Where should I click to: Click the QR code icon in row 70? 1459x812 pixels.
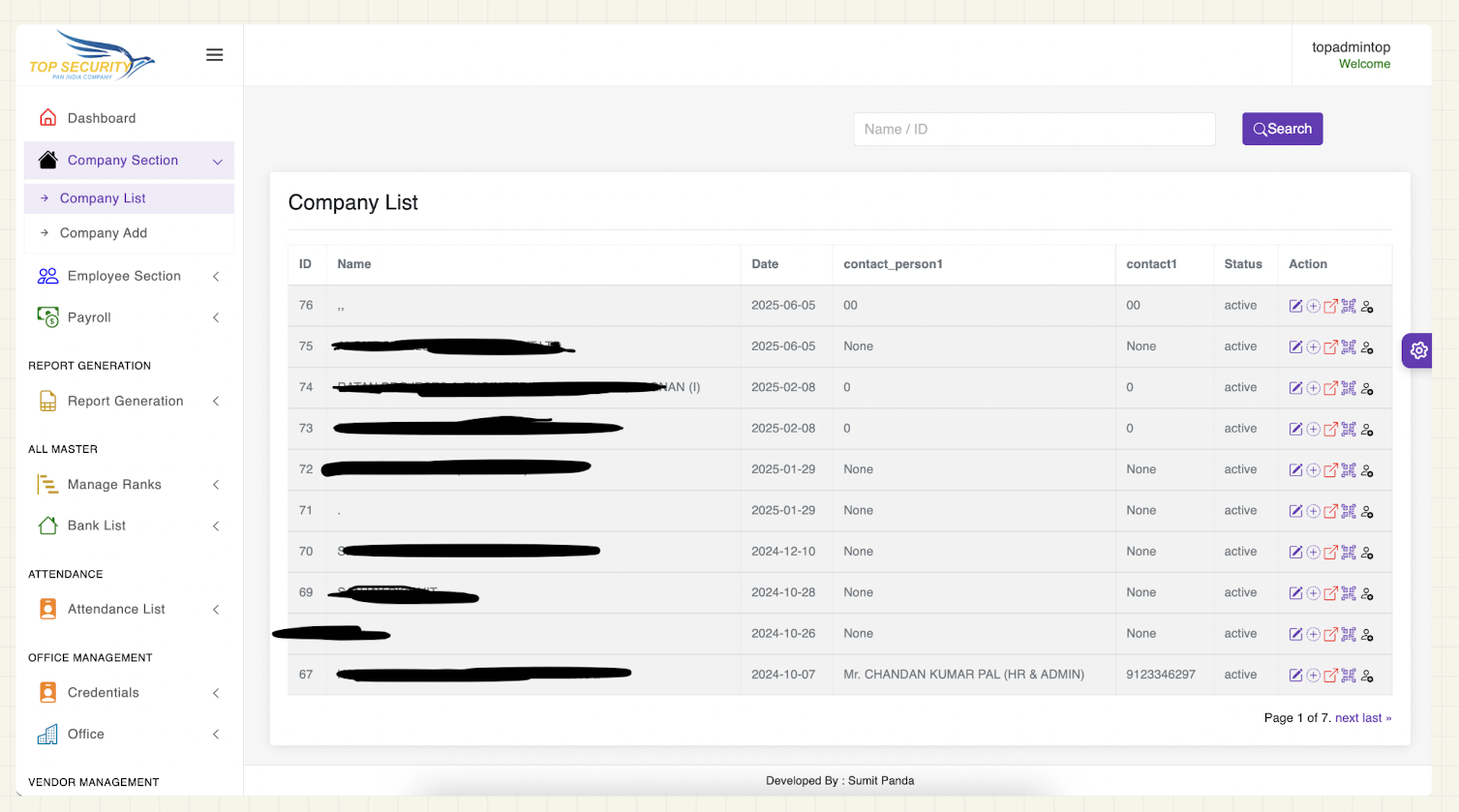pyautogui.click(x=1349, y=552)
